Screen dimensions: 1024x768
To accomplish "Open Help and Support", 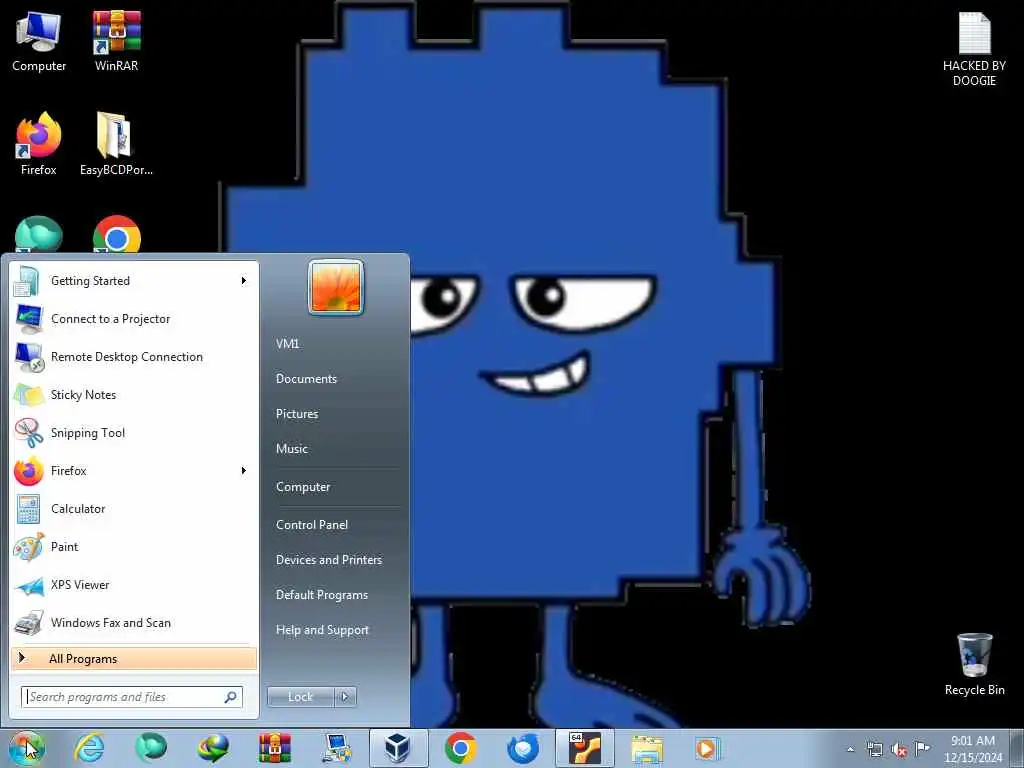I will tap(322, 630).
